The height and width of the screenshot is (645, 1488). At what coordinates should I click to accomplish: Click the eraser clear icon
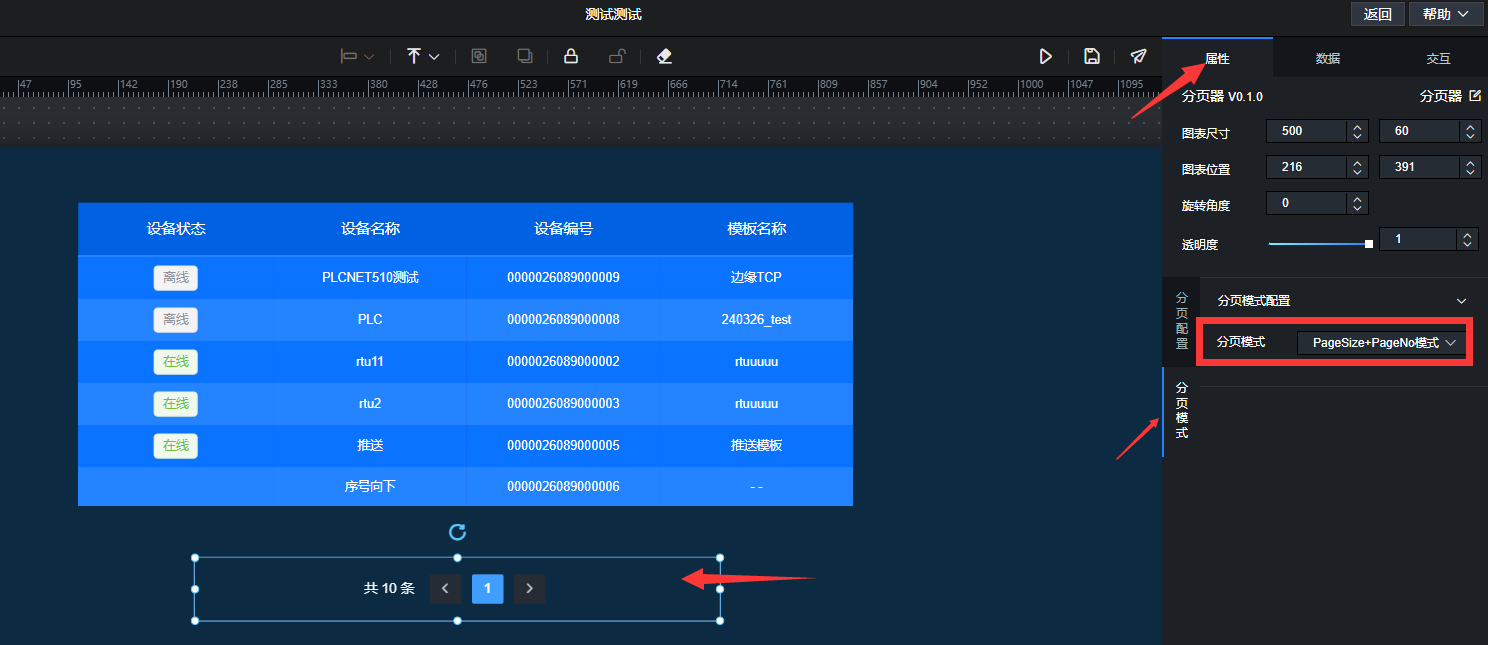(x=664, y=56)
